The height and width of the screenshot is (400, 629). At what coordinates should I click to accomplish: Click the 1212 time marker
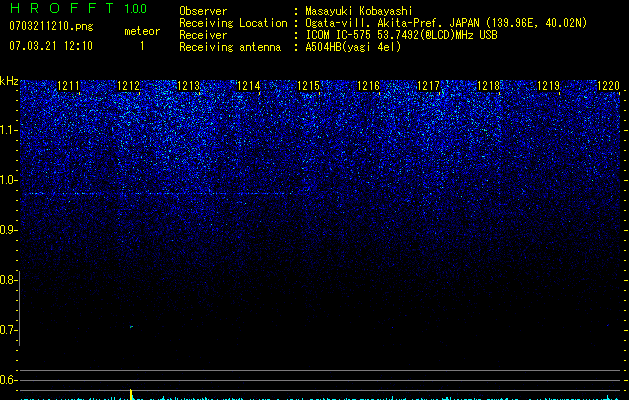point(128,86)
